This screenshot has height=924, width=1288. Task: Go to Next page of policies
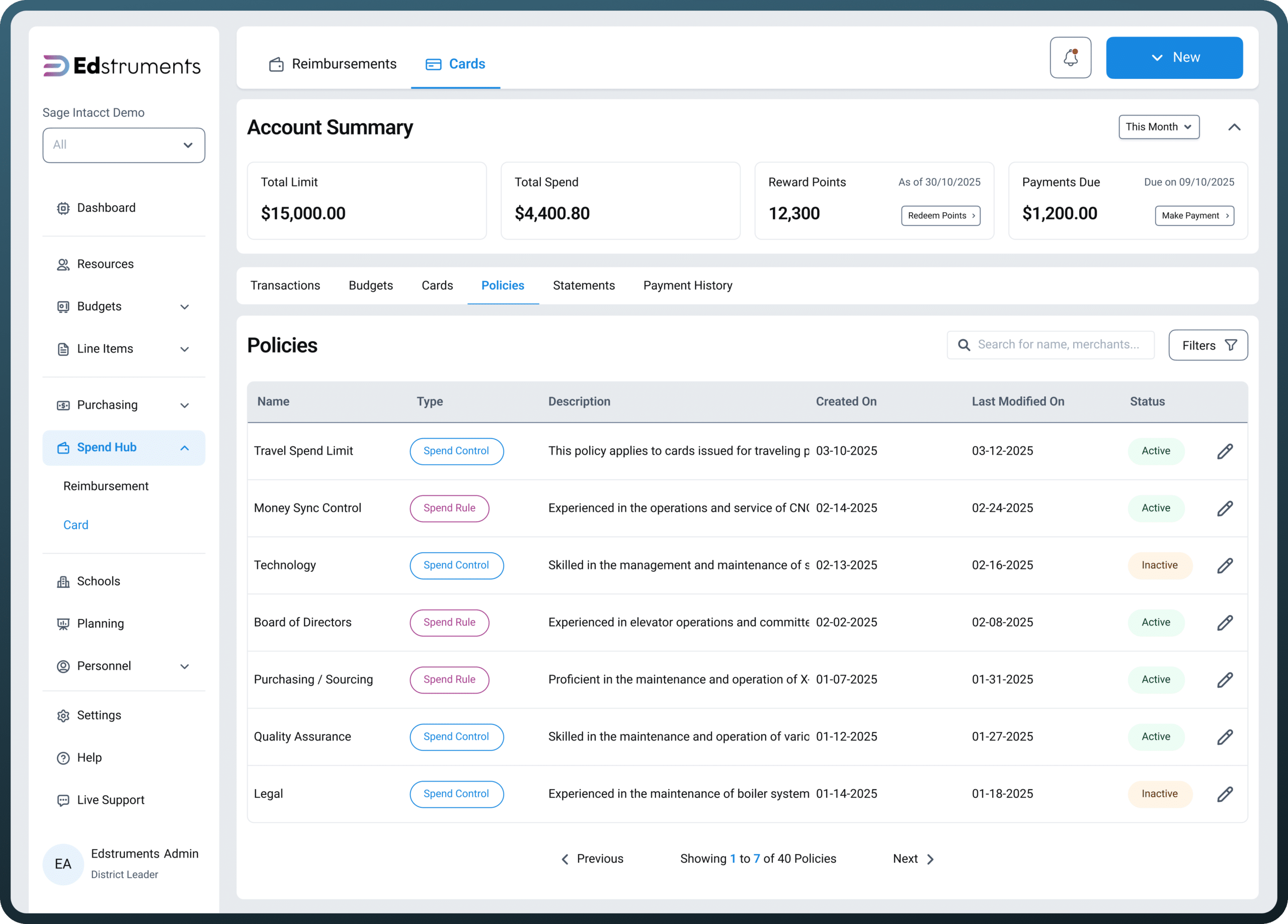[913, 858]
